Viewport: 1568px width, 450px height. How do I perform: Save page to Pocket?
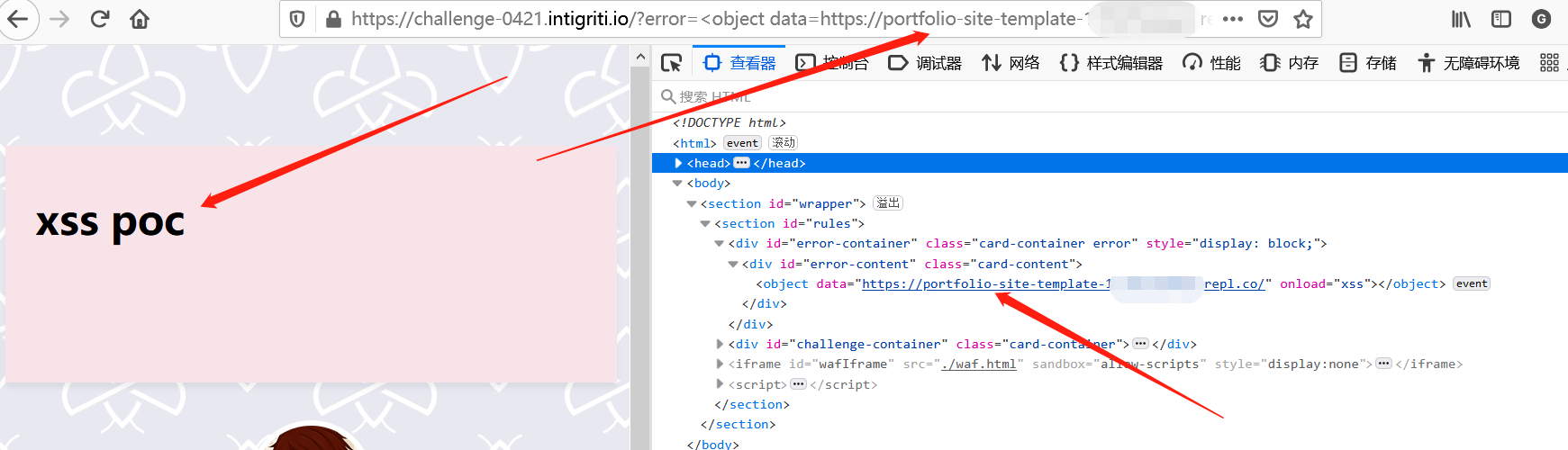click(x=1268, y=19)
